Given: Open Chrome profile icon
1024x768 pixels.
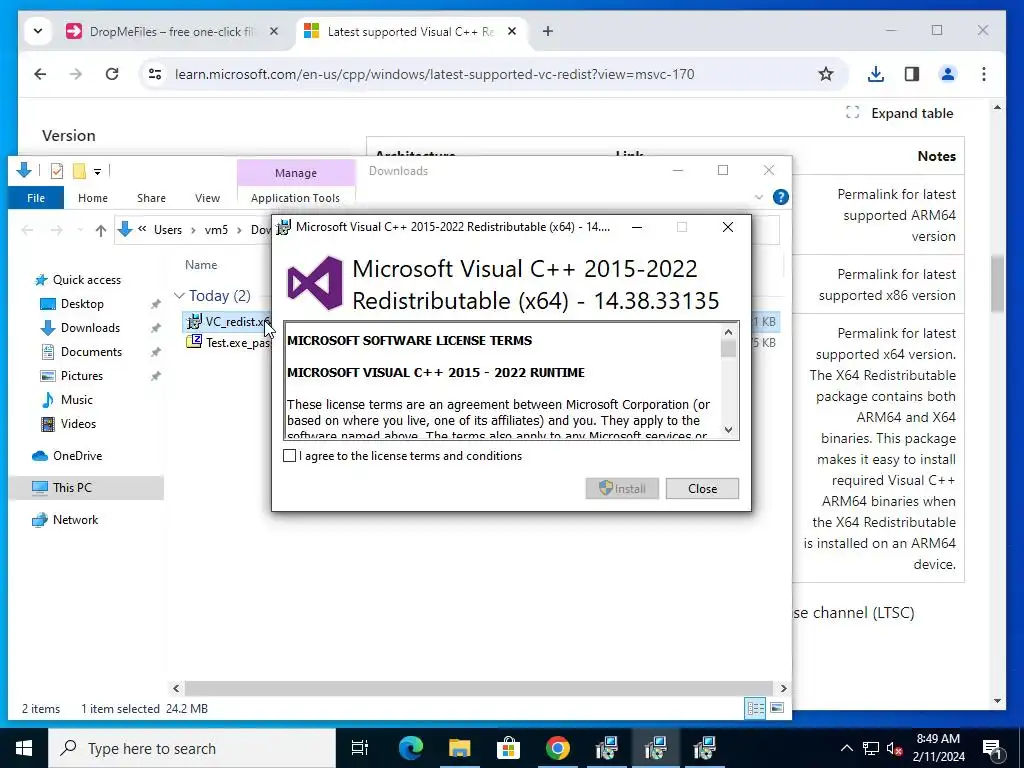Looking at the screenshot, I should click(948, 74).
